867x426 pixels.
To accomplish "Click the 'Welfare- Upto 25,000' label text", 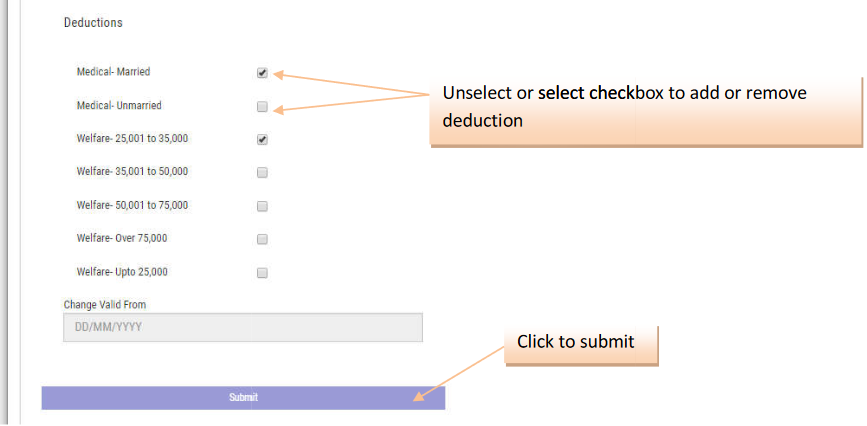I will pos(122,271).
